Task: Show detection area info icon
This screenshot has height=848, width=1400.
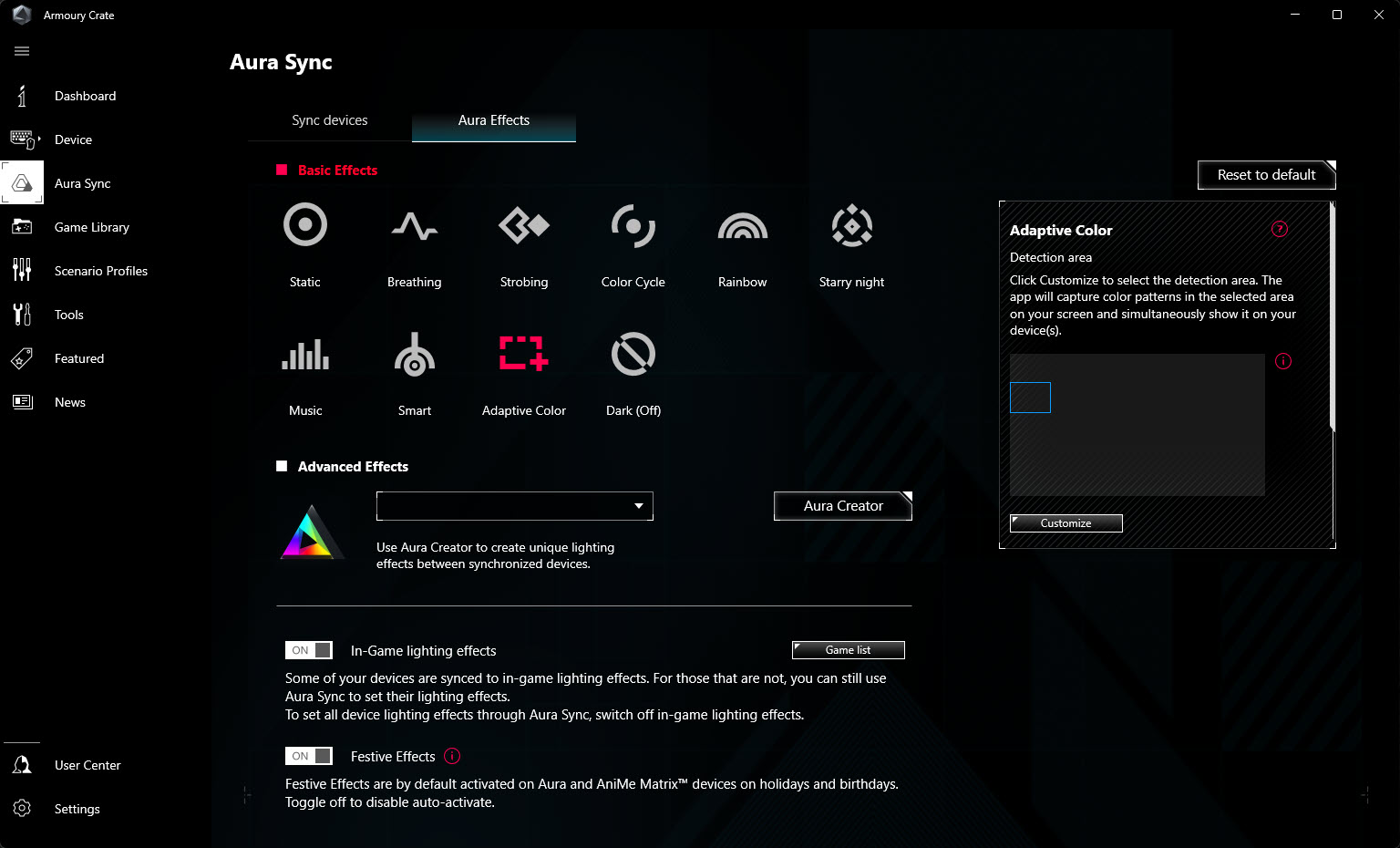Action: 1283,361
